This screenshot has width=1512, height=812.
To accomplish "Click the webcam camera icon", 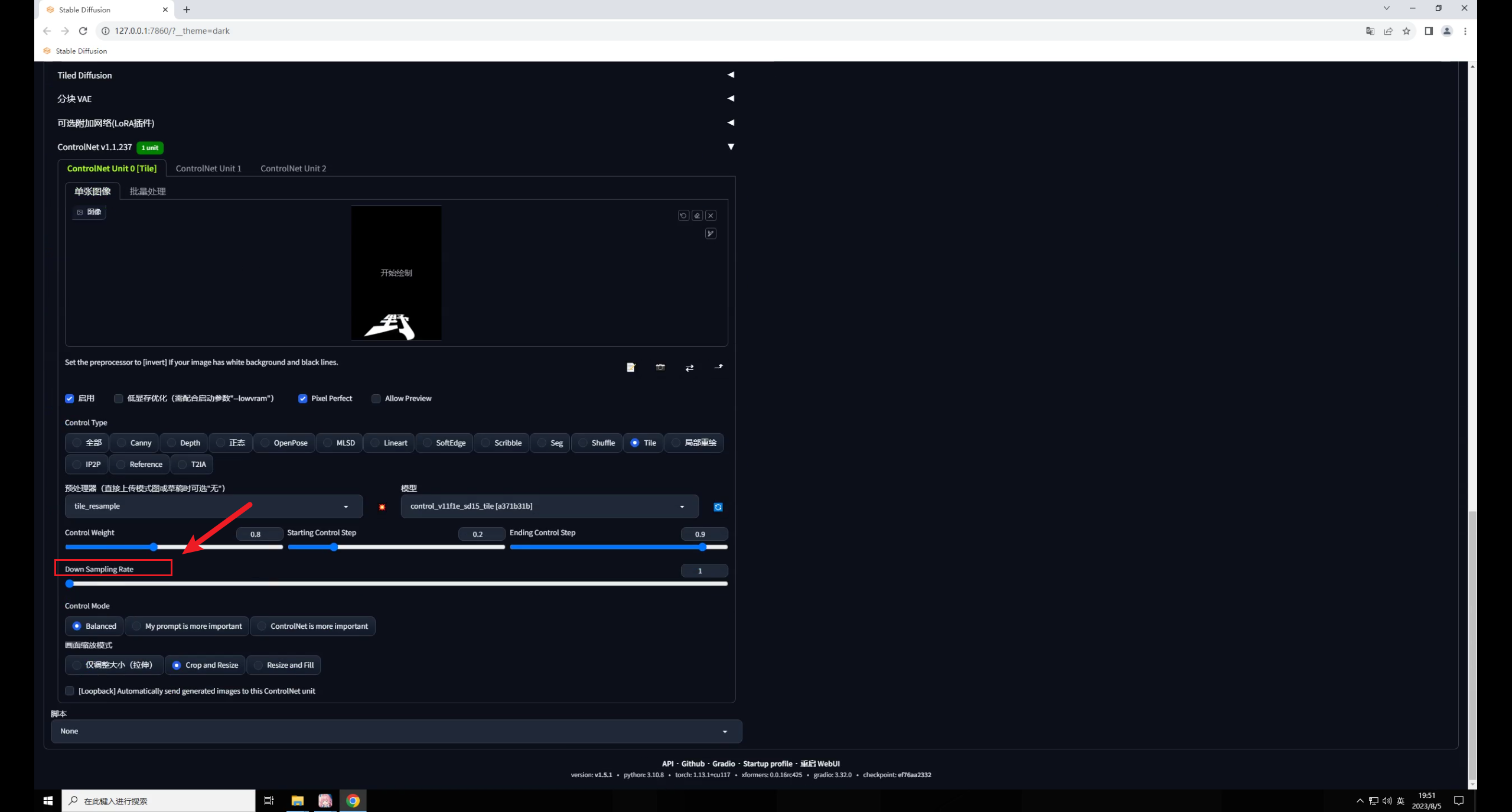I will point(660,368).
